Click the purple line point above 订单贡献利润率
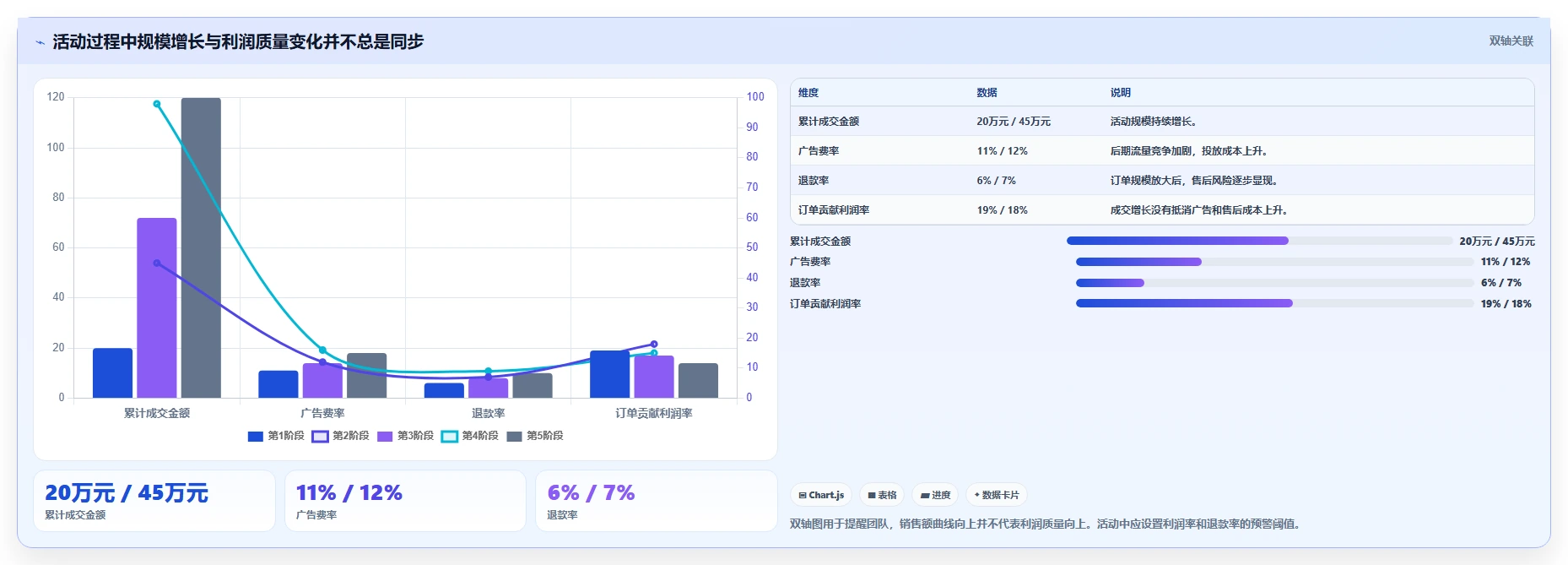The image size is (1568, 565). click(x=654, y=344)
